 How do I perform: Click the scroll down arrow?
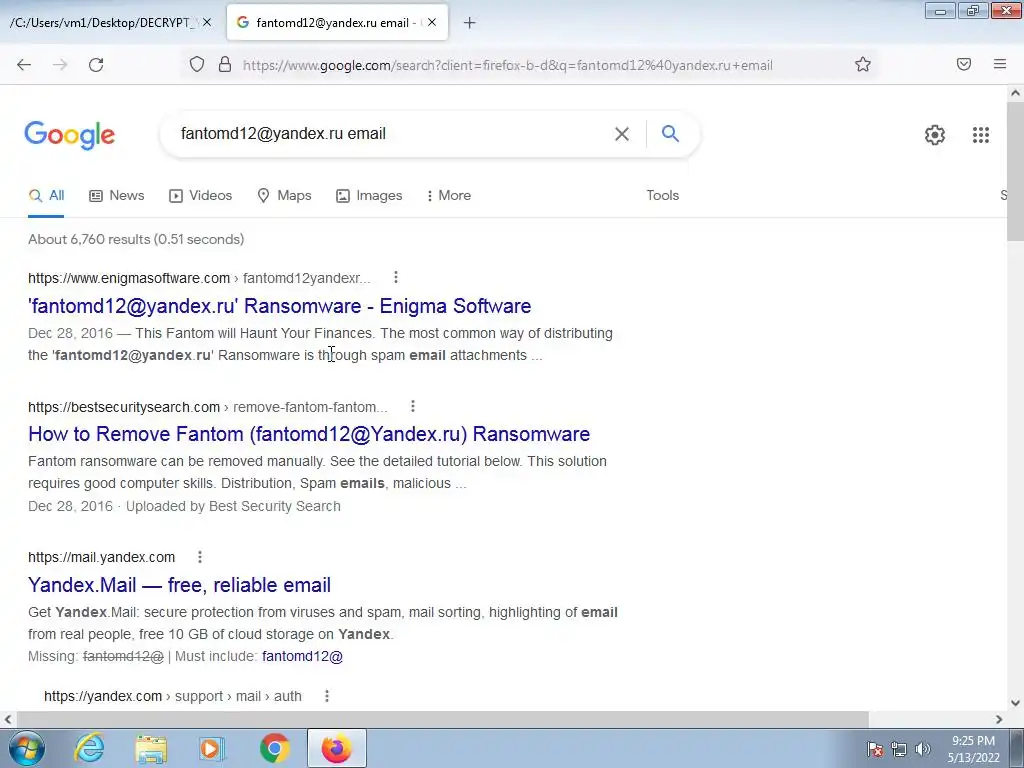point(1016,703)
